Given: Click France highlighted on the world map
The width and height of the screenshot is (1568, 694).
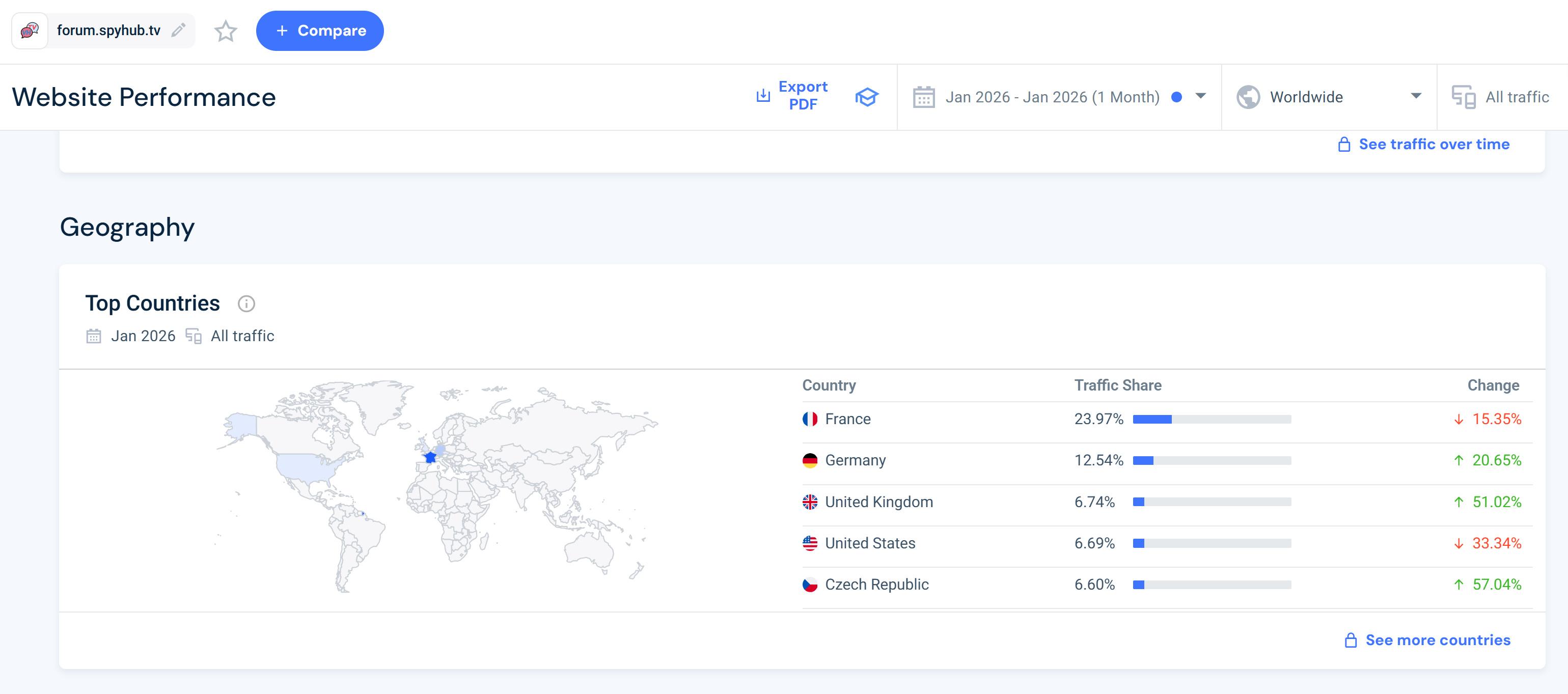Looking at the screenshot, I should coord(430,457).
